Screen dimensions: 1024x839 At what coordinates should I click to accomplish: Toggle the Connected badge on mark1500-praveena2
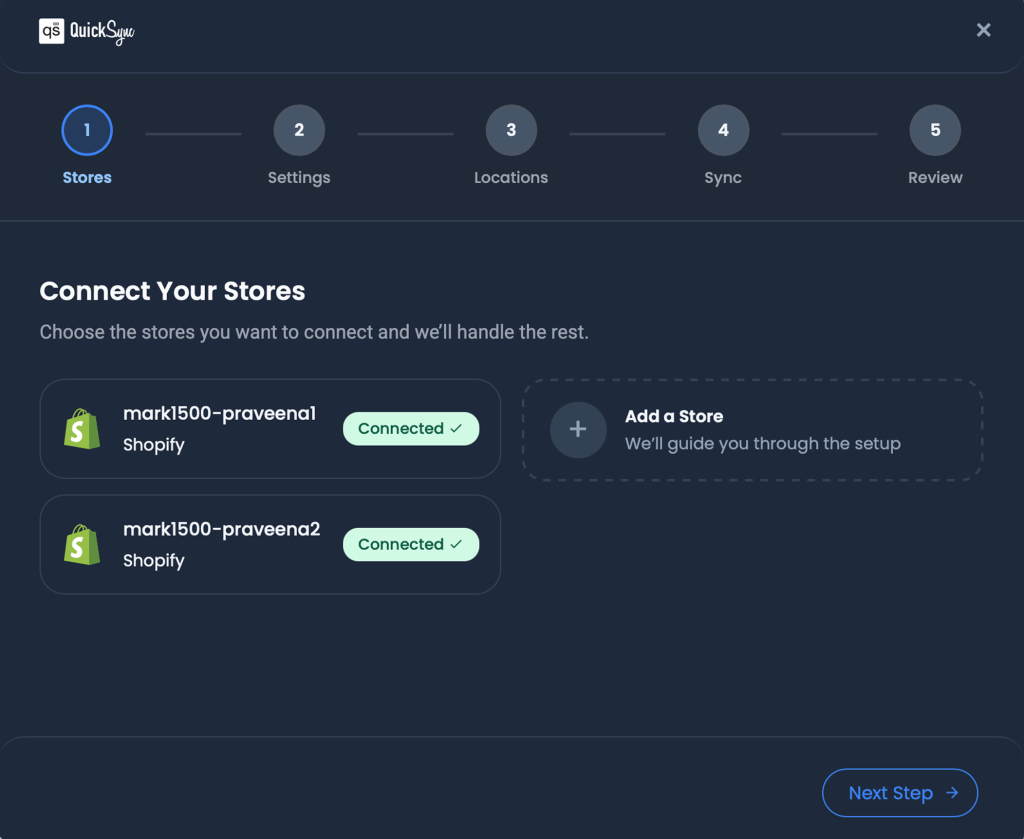click(x=411, y=544)
